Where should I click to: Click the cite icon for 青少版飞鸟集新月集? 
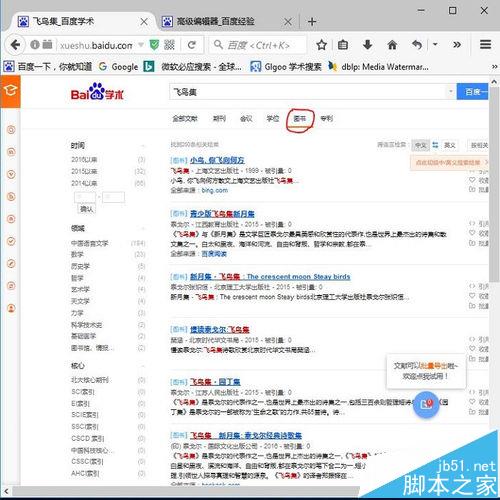pyautogui.click(x=472, y=223)
